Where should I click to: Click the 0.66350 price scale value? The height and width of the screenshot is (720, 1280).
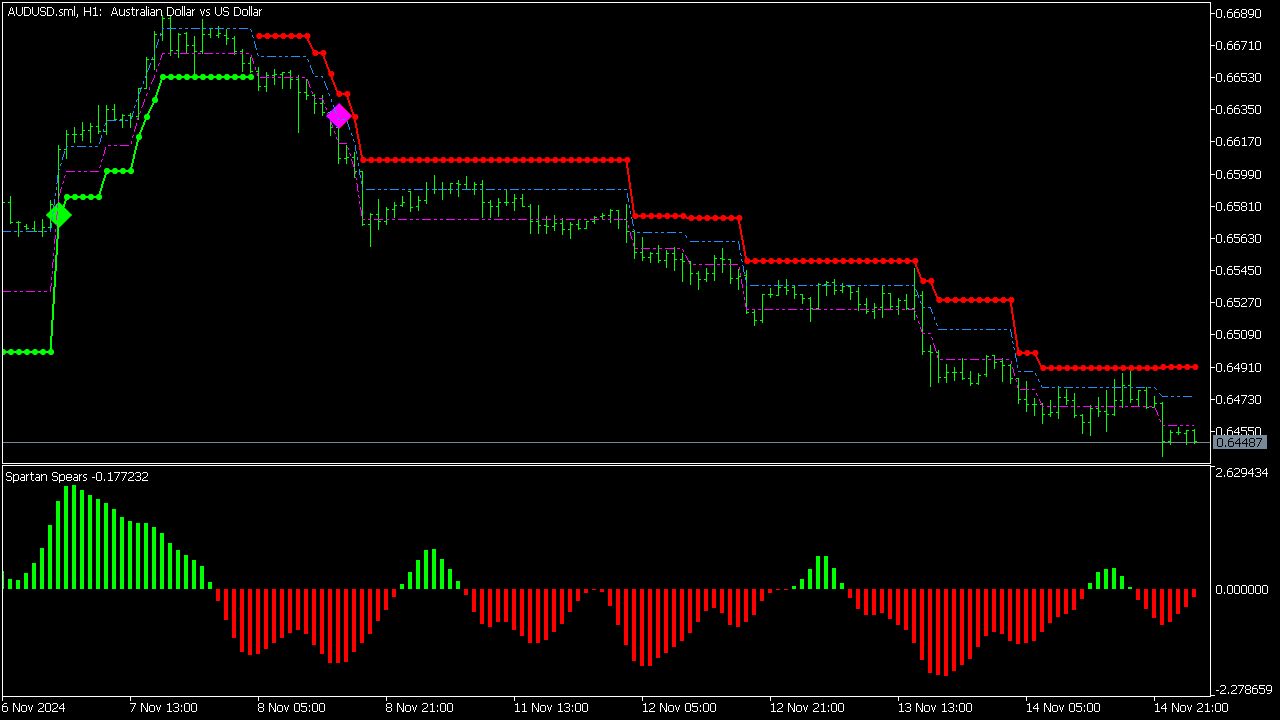1239,110
